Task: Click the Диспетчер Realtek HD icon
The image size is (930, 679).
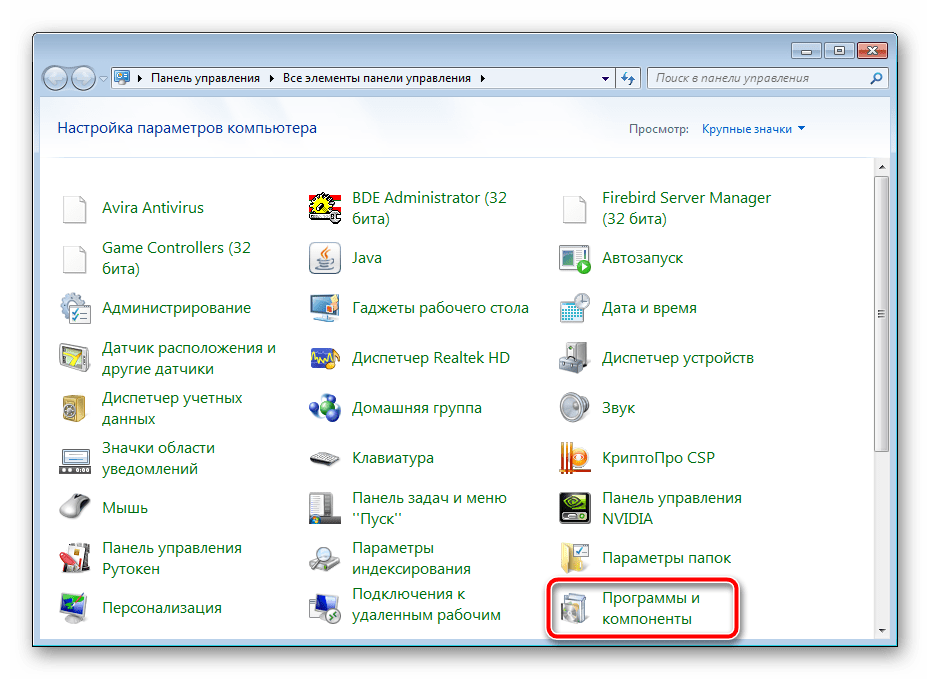Action: point(325,358)
